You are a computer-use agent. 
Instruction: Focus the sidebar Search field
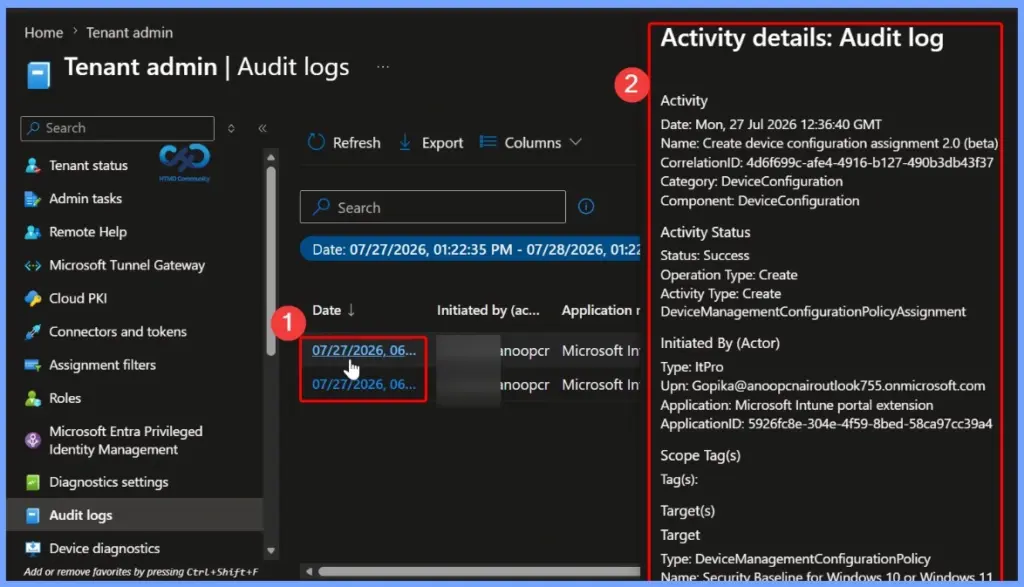click(x=118, y=129)
